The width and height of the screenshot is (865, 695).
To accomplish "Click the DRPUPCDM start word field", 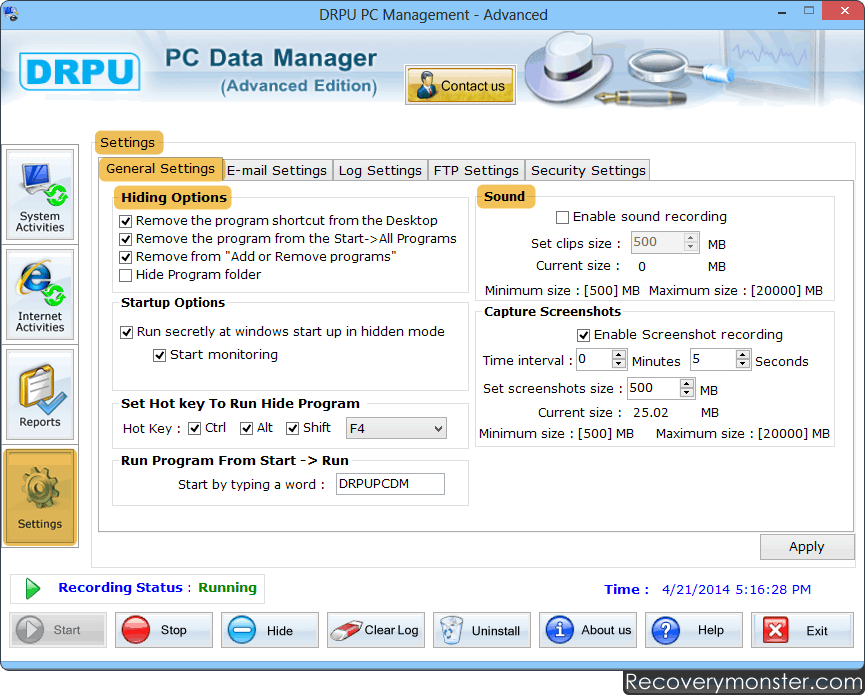I will [390, 484].
